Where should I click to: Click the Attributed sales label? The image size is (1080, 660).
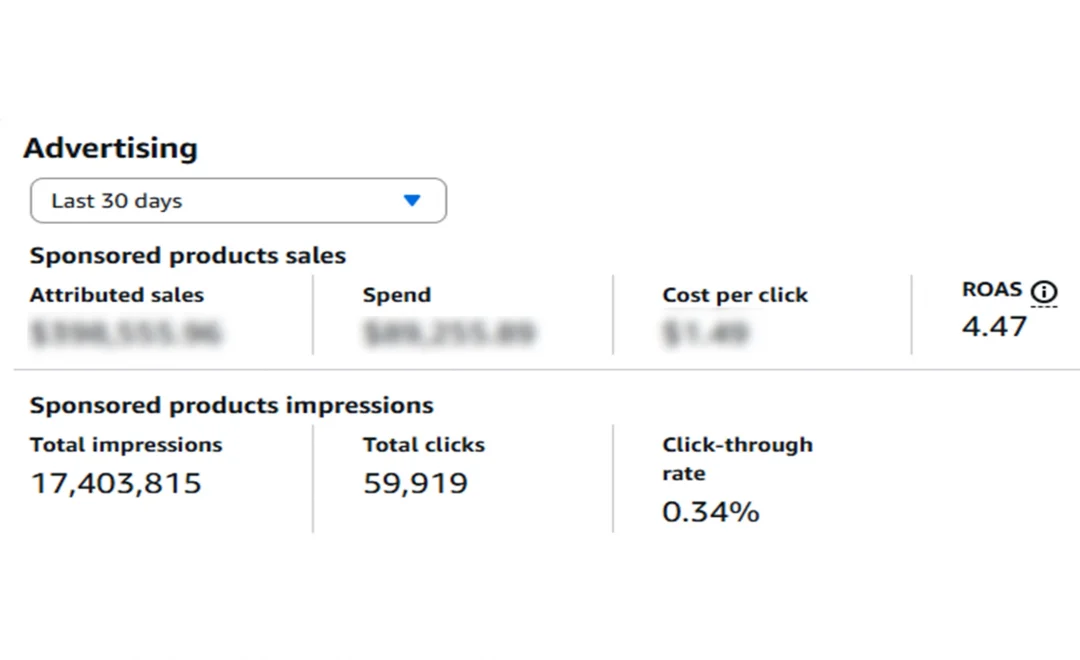pyautogui.click(x=116, y=295)
